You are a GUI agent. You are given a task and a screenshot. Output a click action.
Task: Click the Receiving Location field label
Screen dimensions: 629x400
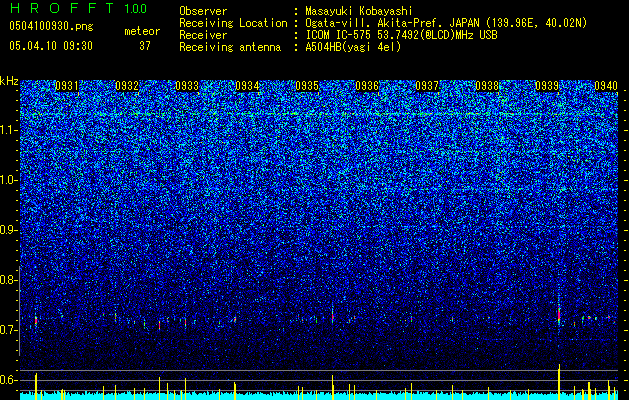(233, 23)
